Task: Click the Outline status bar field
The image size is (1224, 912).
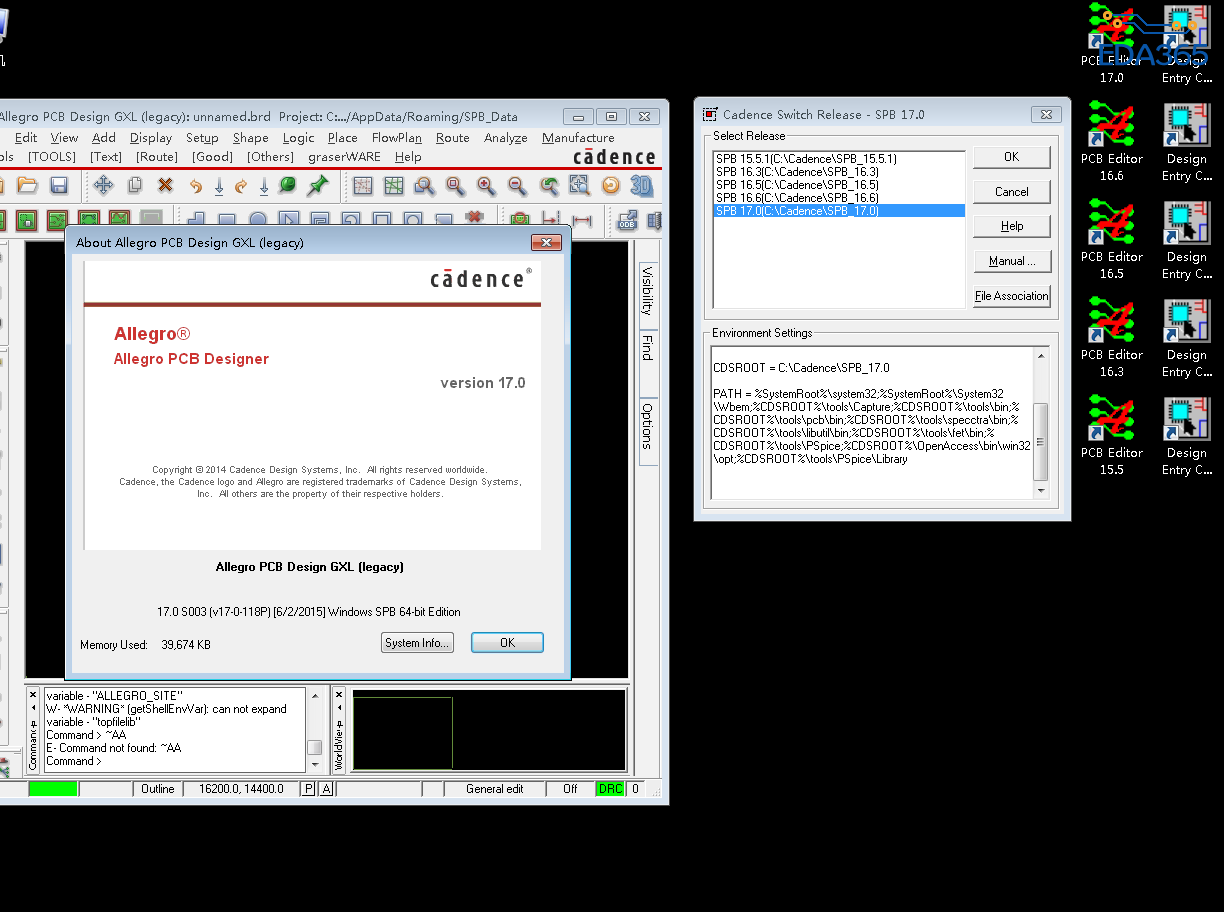Action: click(x=158, y=789)
